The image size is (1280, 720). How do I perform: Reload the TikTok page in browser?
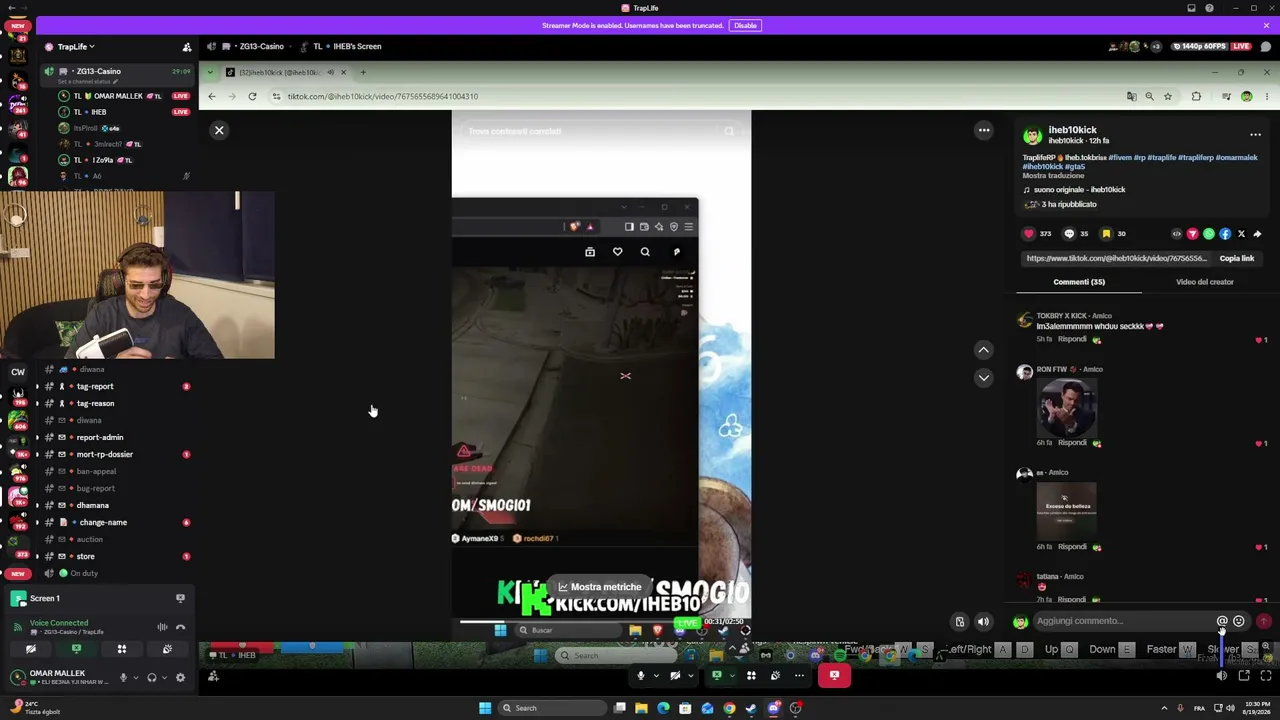pyautogui.click(x=252, y=96)
